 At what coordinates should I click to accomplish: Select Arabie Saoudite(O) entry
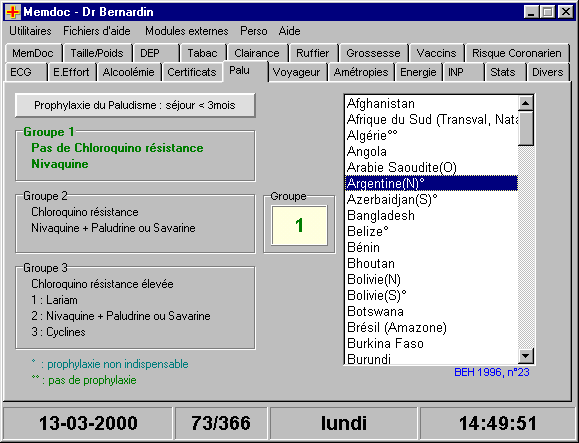point(431,167)
